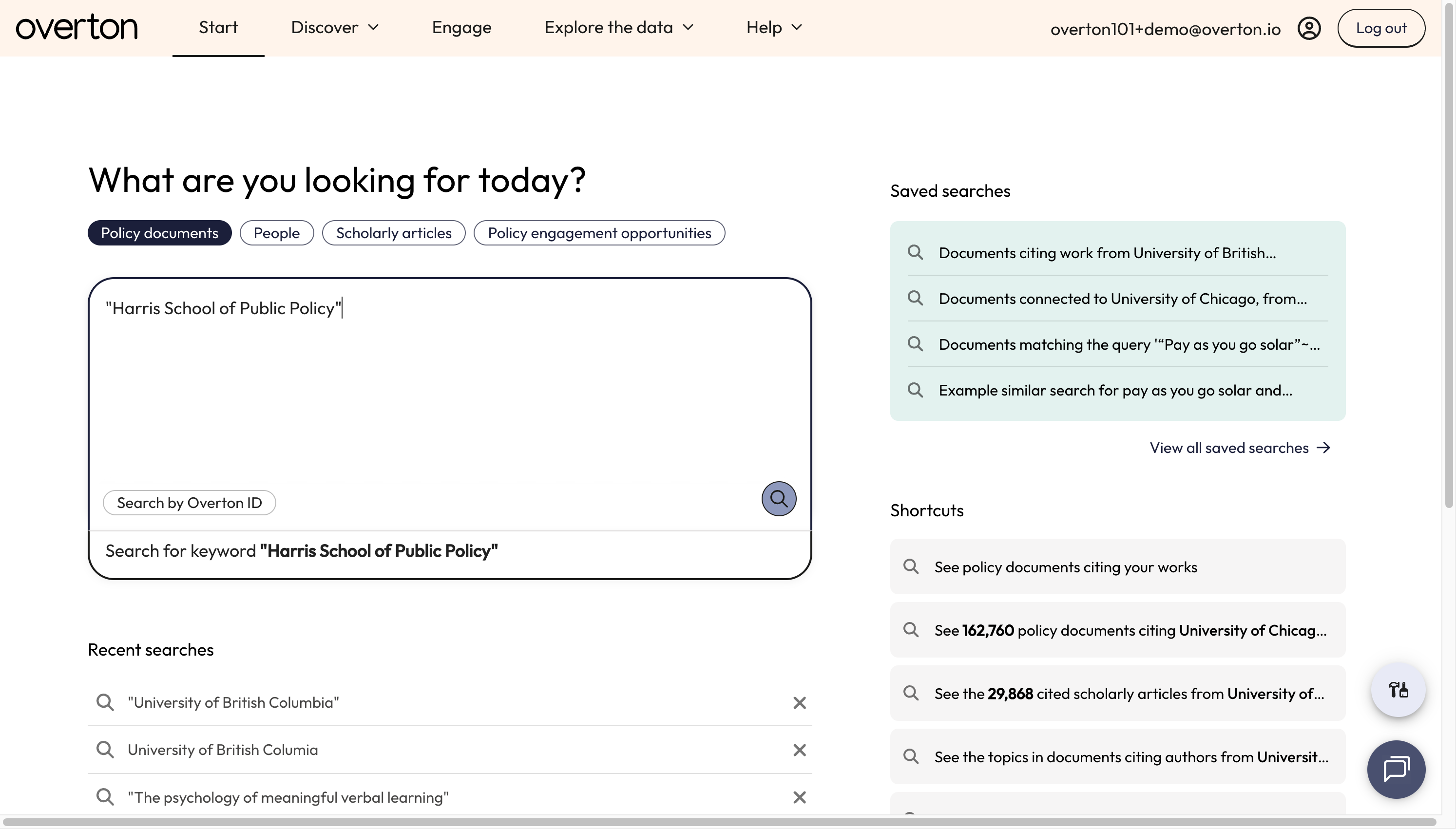Choose Search for keyword suggestion
The height and width of the screenshot is (829, 1456).
[450, 551]
